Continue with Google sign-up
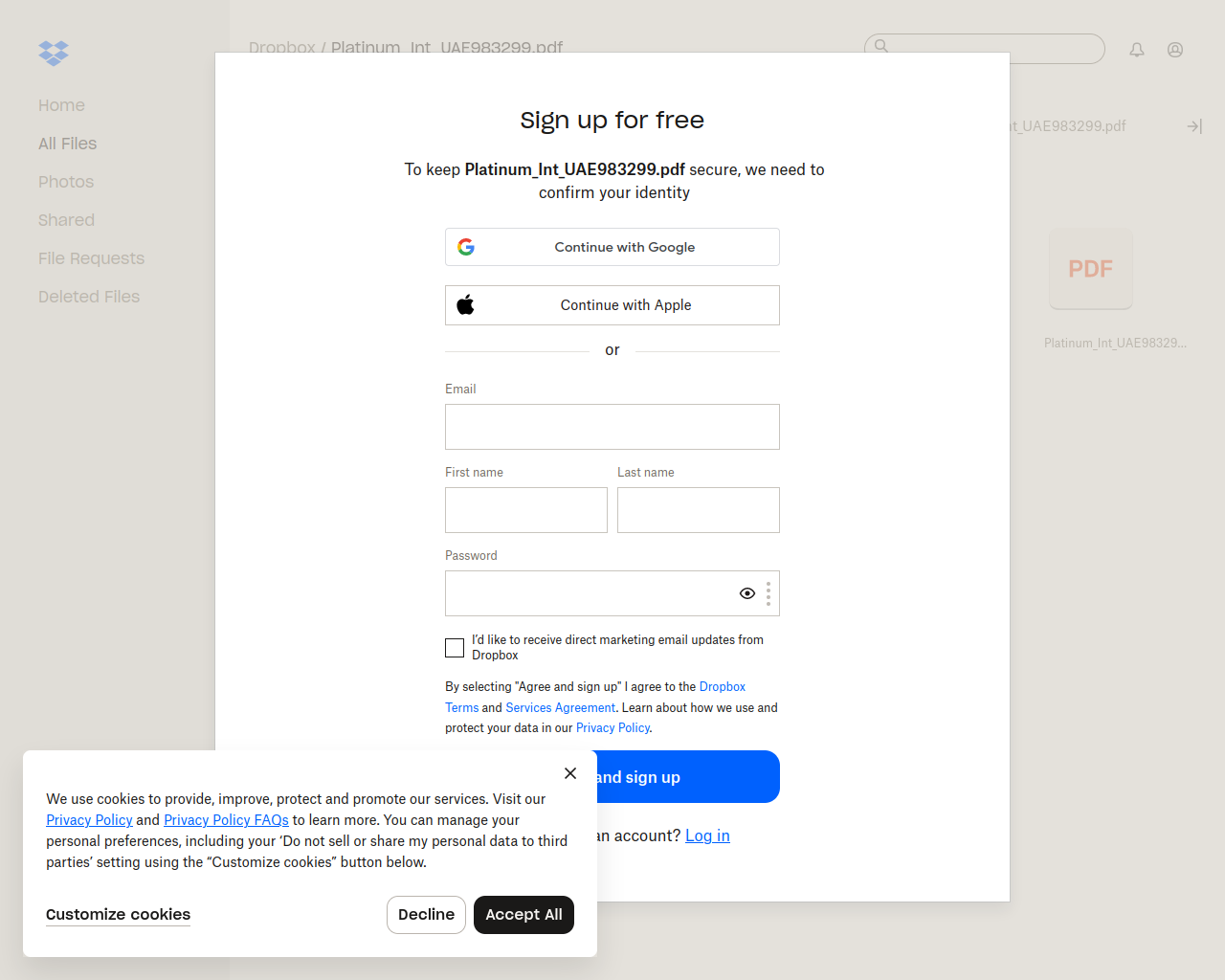Image resolution: width=1225 pixels, height=980 pixels. point(612,247)
